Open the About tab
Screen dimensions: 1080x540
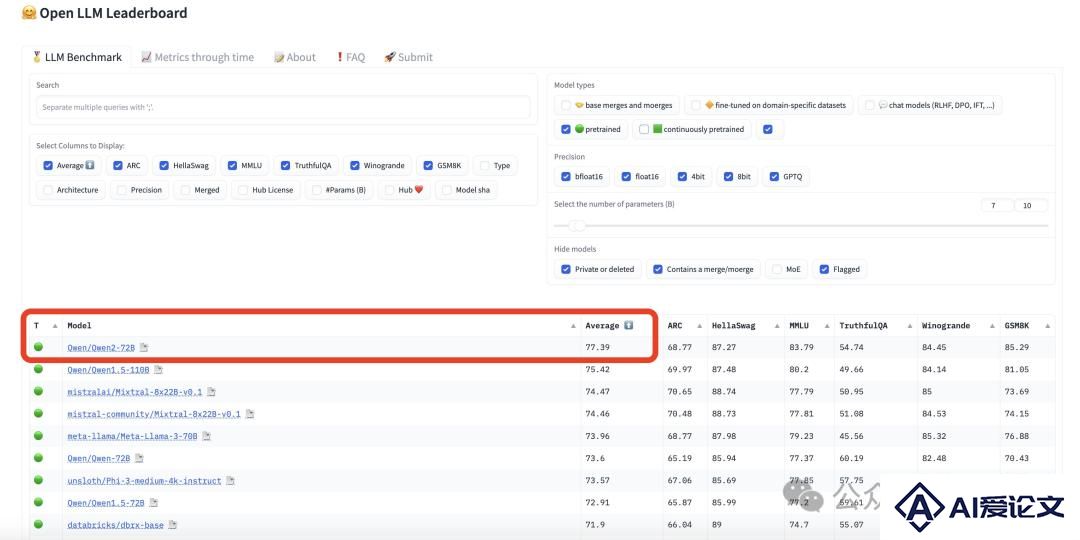pos(294,57)
